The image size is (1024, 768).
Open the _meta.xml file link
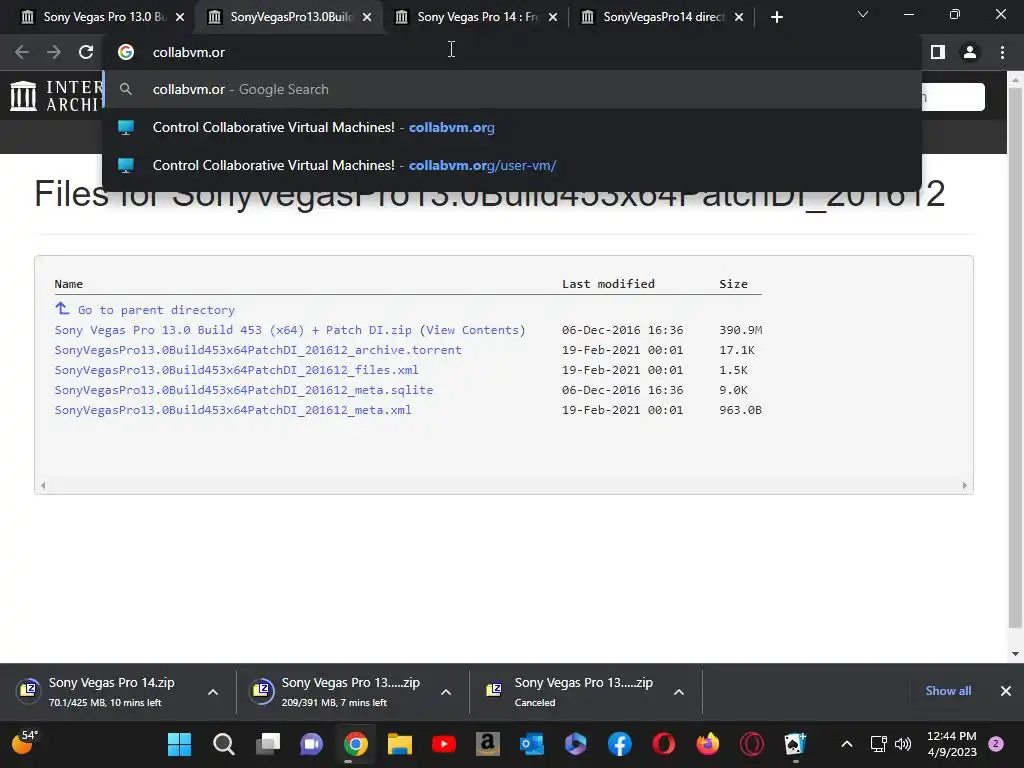click(x=233, y=410)
